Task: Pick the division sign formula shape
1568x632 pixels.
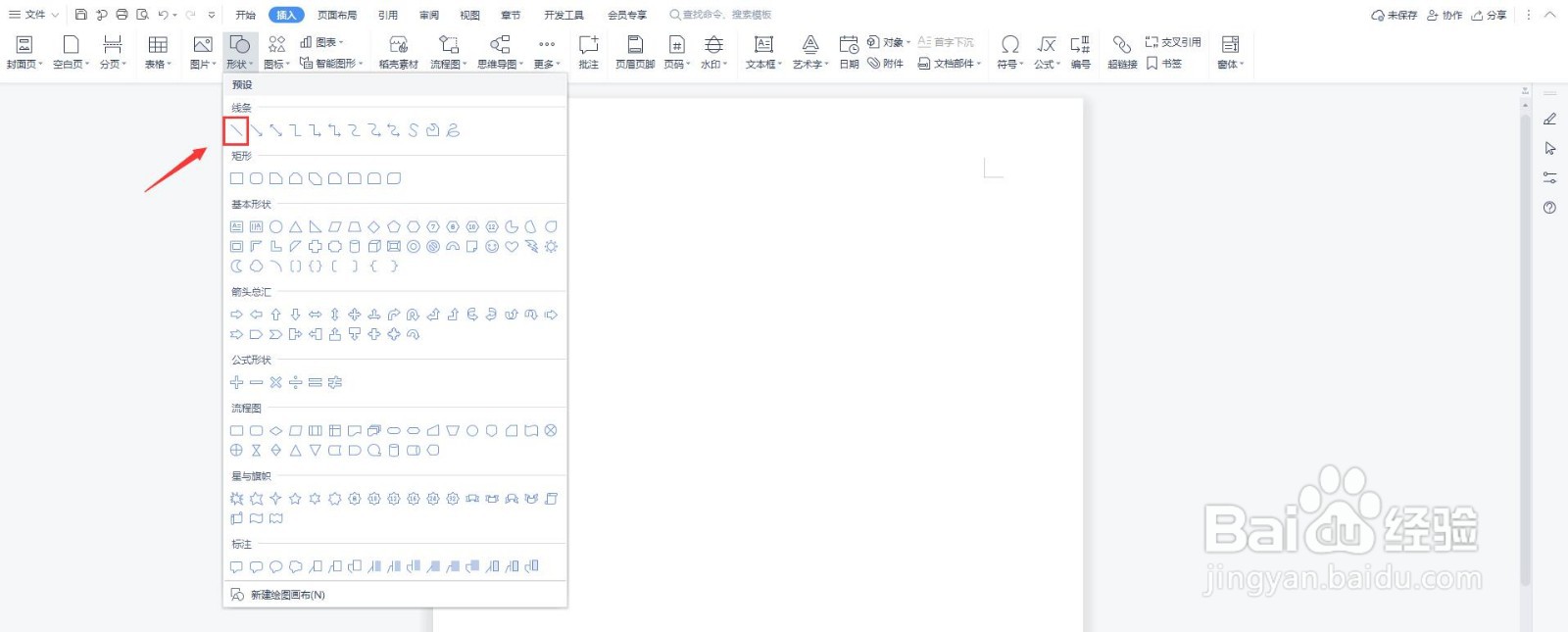Action: (295, 382)
